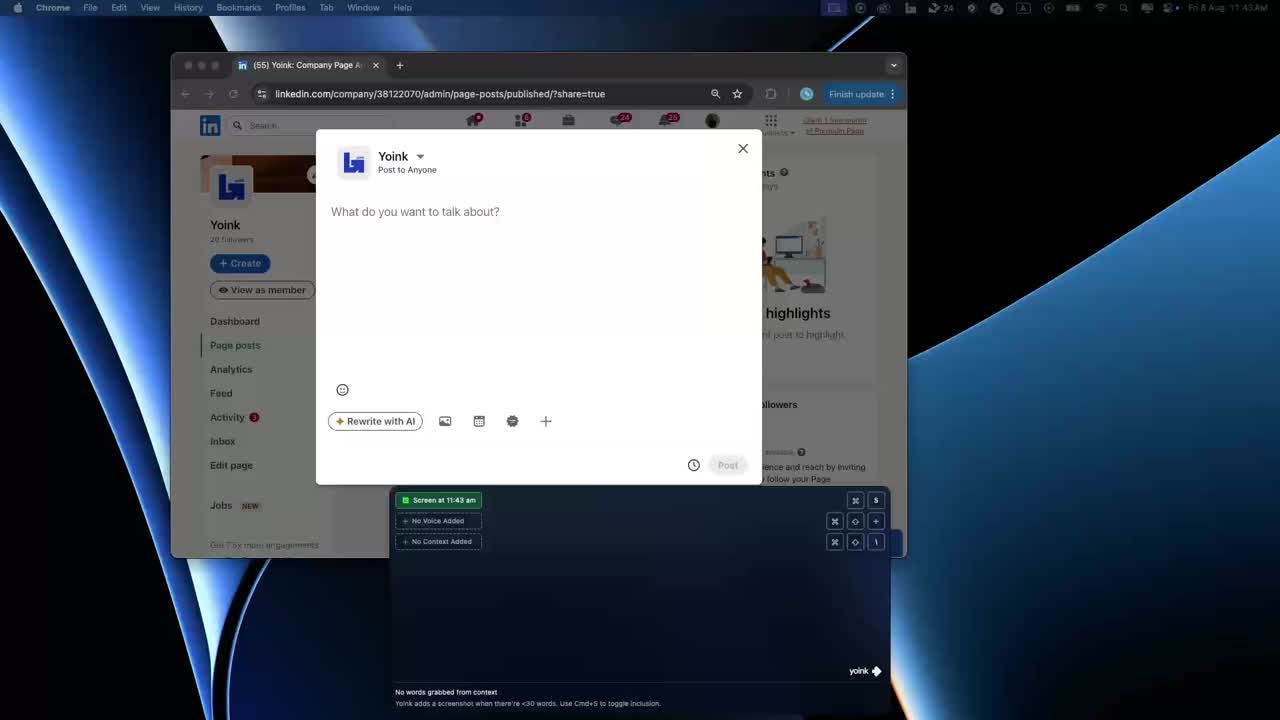Open Yoink post audience dropdown arrow
This screenshot has height=720, width=1280.
point(420,156)
